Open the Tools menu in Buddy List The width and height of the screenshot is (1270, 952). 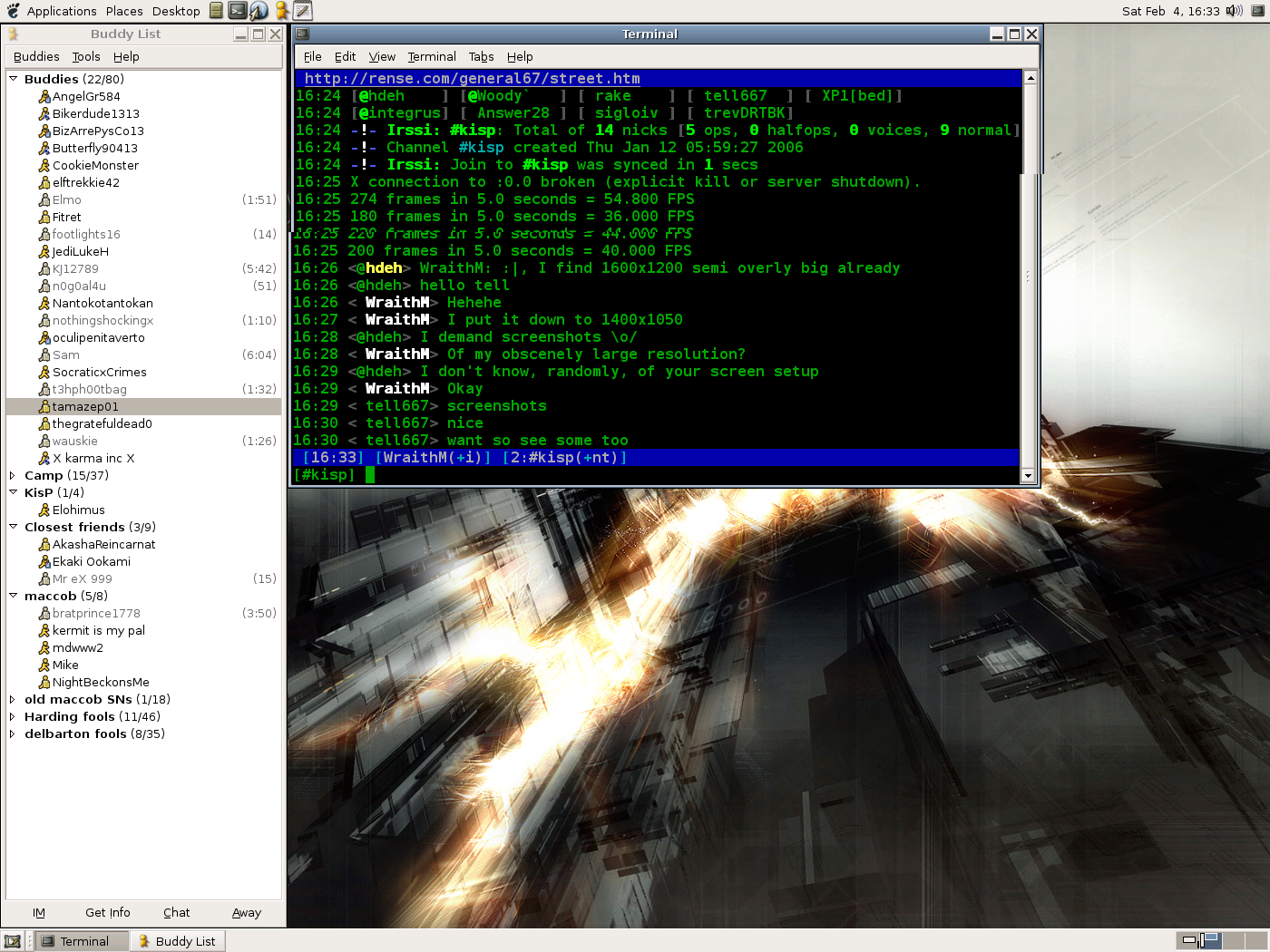pos(86,56)
